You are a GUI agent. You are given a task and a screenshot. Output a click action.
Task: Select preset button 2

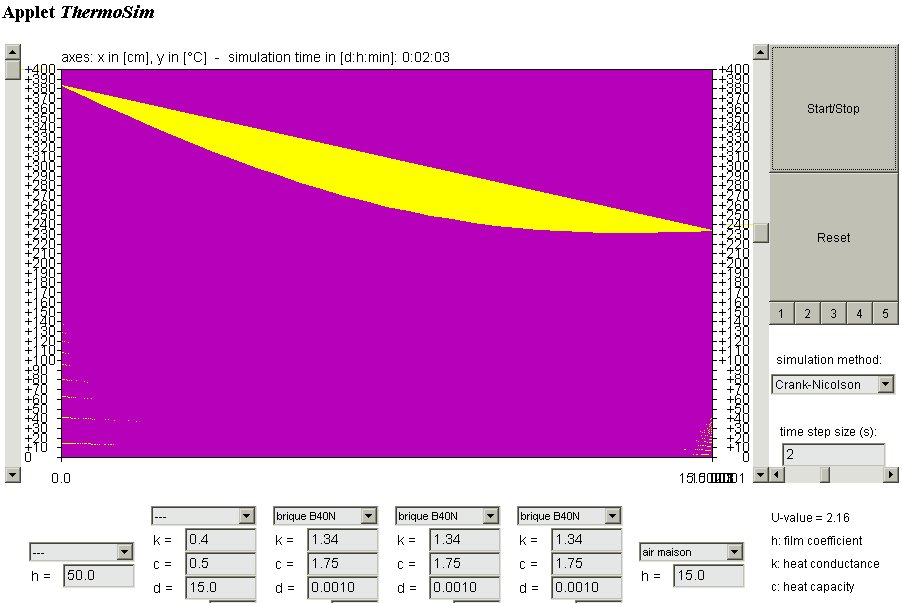(807, 314)
